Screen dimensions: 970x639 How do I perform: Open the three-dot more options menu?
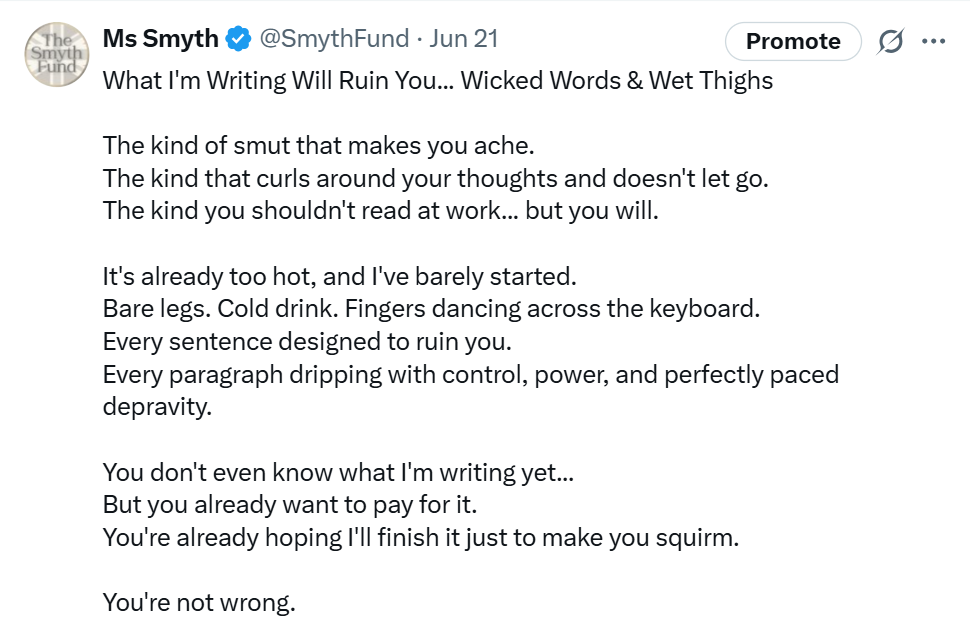[934, 41]
